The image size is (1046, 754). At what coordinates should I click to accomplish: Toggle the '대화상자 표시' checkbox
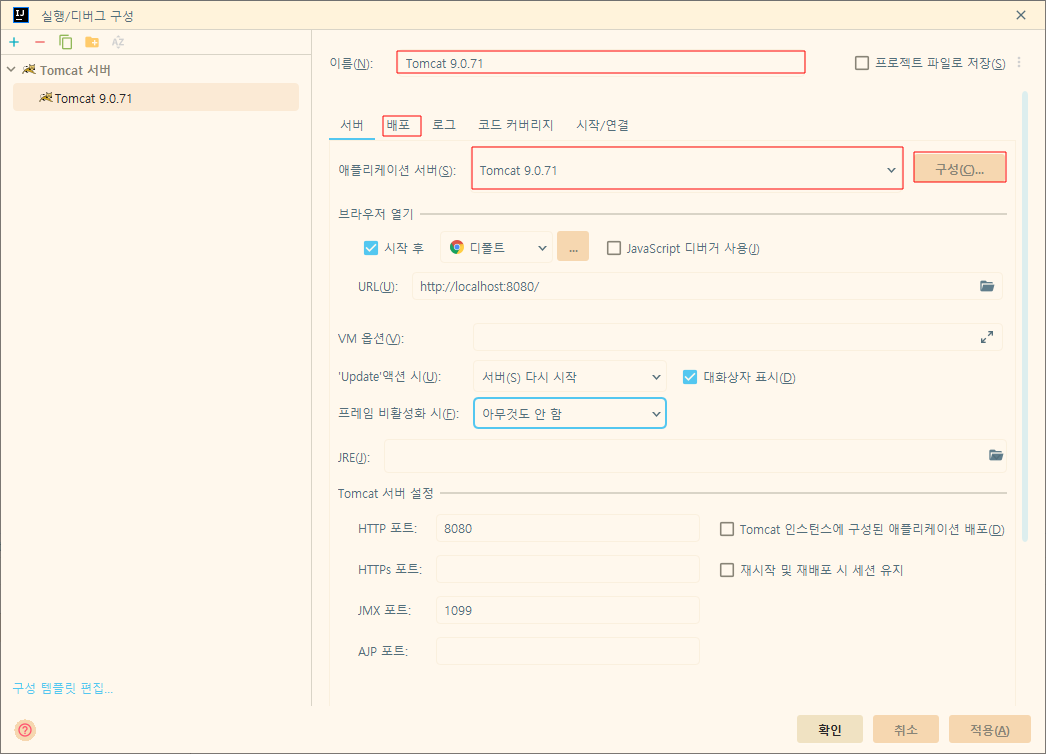(690, 377)
